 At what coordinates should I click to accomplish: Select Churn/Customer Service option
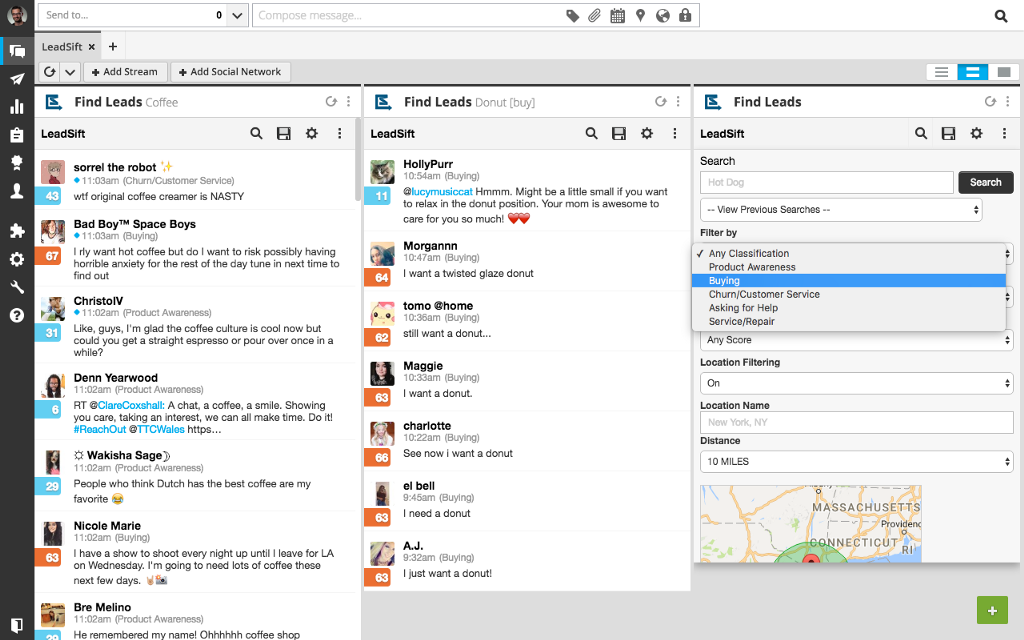(849, 295)
